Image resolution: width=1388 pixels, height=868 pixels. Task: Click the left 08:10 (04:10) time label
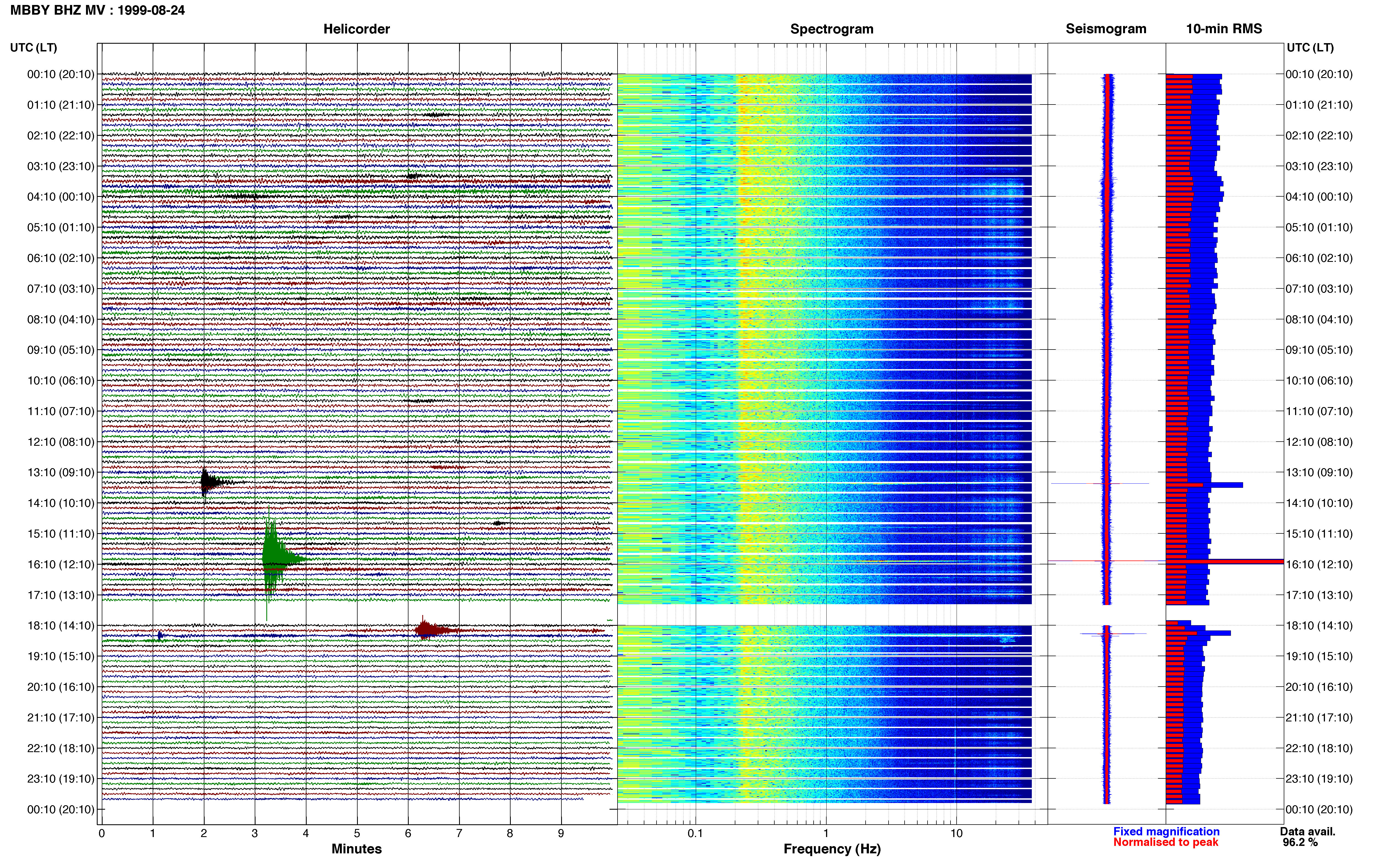point(60,319)
